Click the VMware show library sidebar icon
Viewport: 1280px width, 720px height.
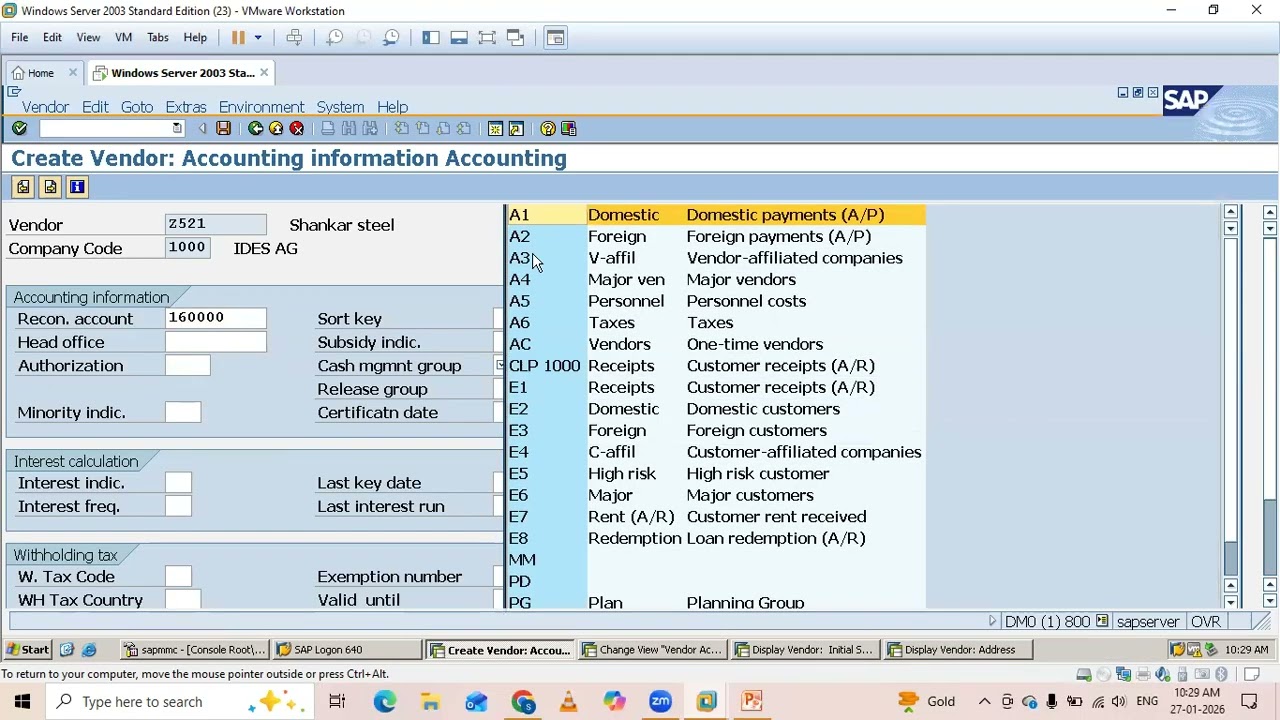(431, 37)
